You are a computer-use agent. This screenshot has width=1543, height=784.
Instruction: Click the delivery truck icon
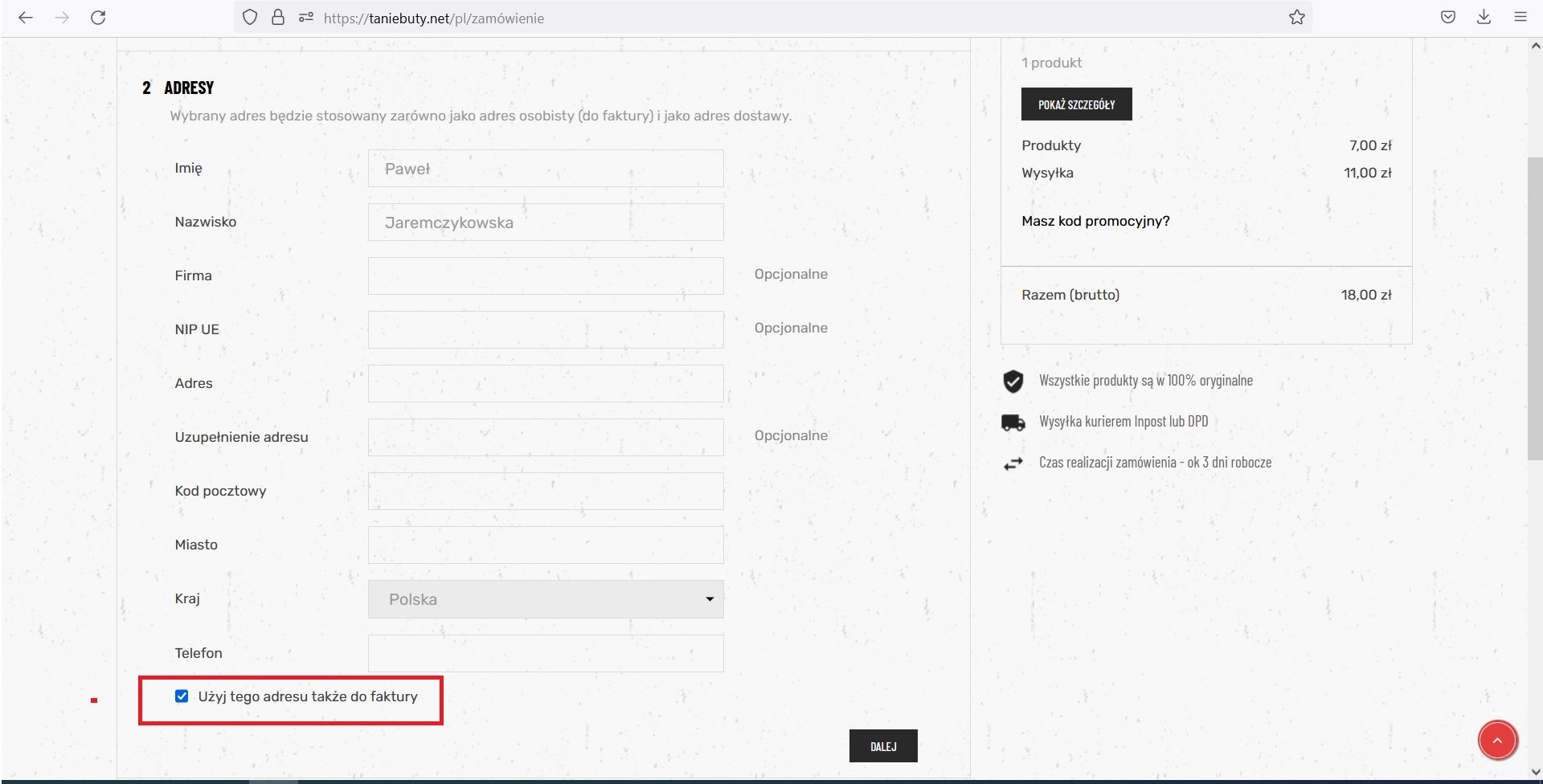click(1013, 423)
